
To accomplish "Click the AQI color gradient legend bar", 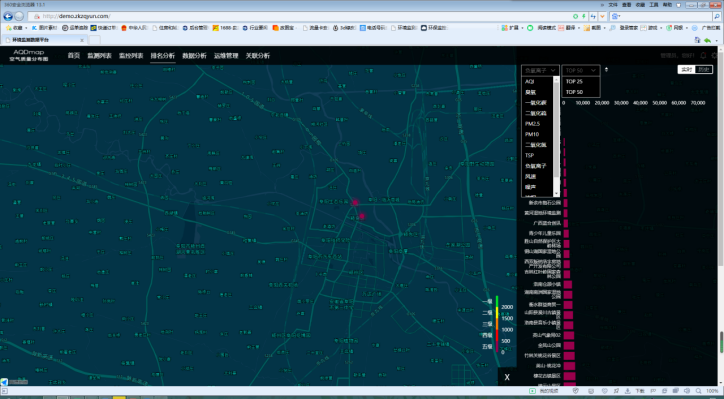I will click(x=497, y=325).
